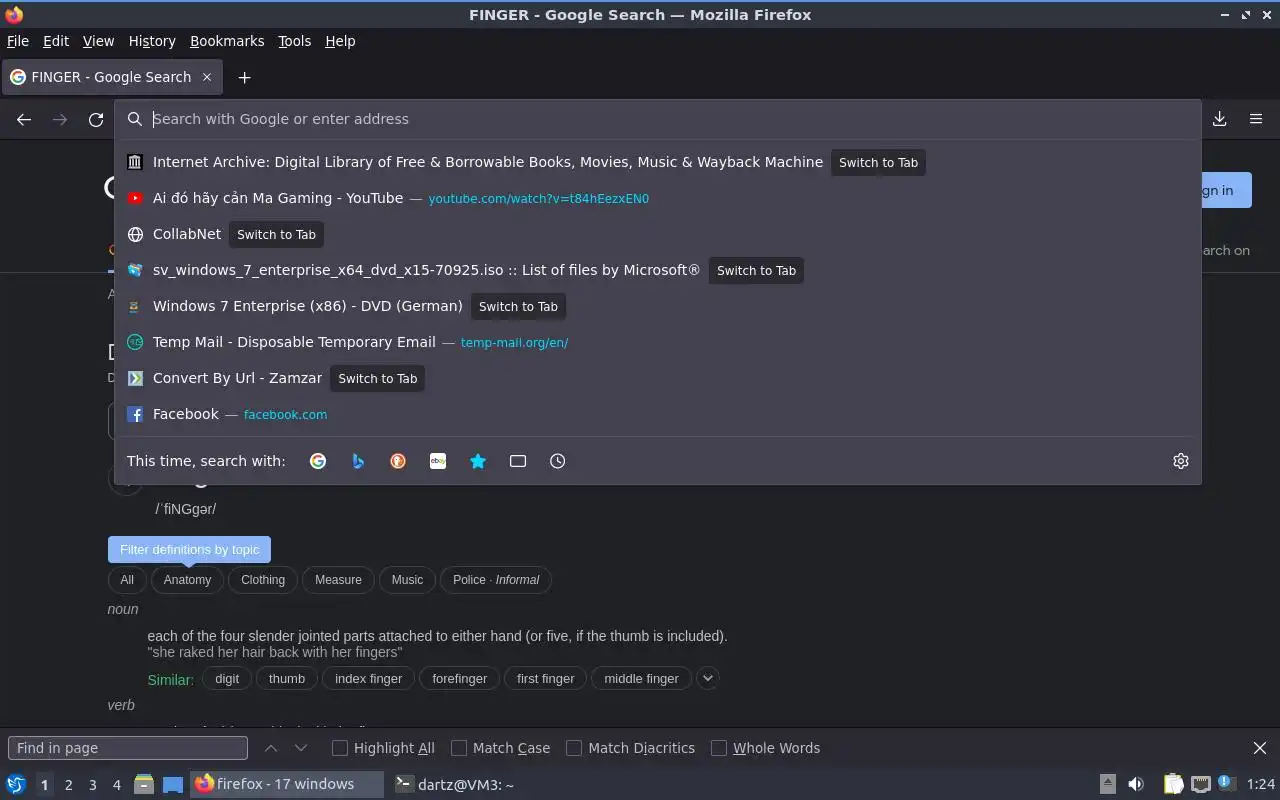The image size is (1280, 800).
Task: Switch to Internet Archive tab suggestion
Action: pyautogui.click(x=658, y=162)
